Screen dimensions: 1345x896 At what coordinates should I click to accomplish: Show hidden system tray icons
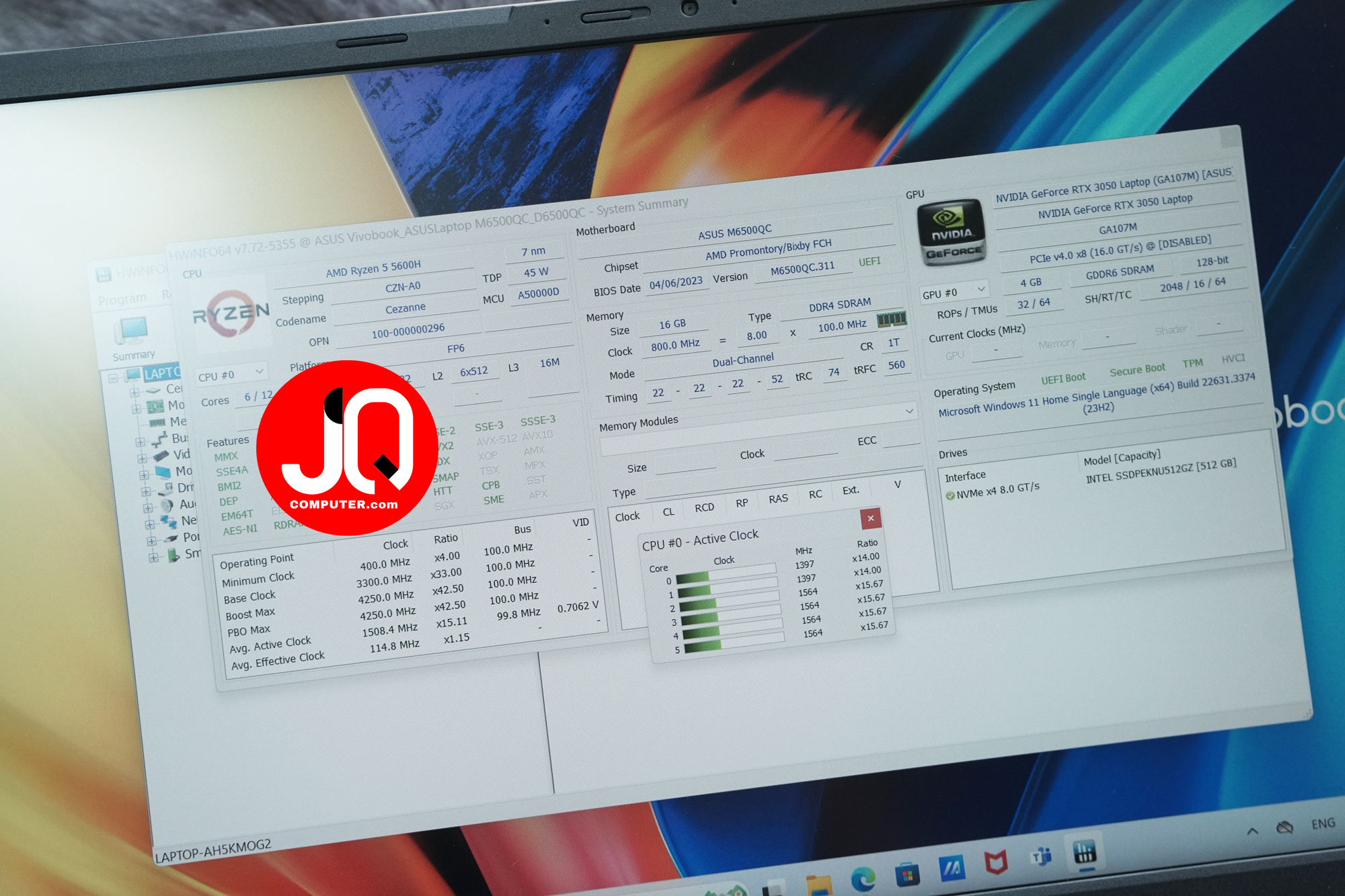point(1252,831)
